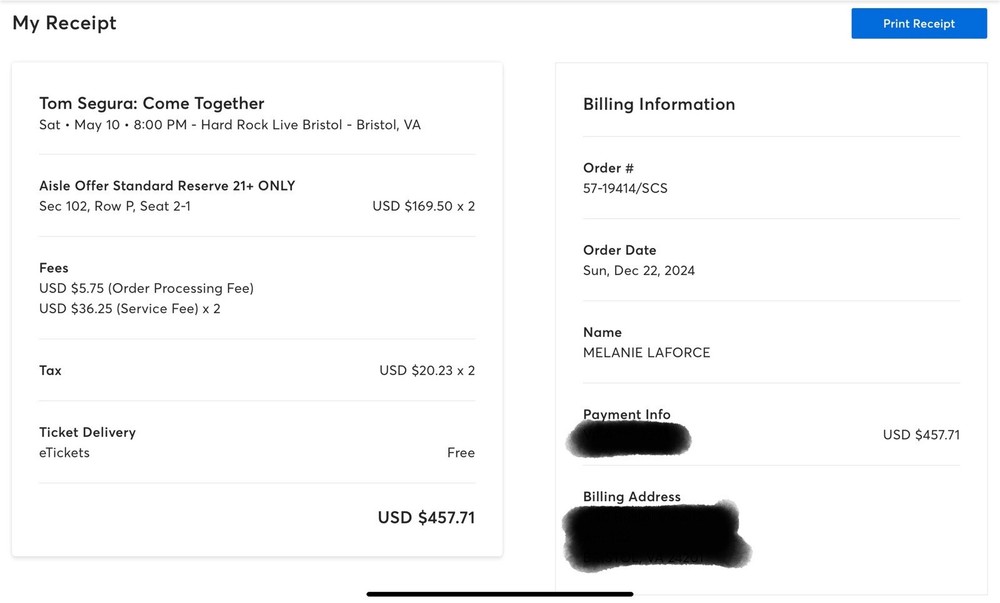This screenshot has height=603, width=1000.
Task: Select the name MELANIE LAFORCE
Action: tap(646, 352)
